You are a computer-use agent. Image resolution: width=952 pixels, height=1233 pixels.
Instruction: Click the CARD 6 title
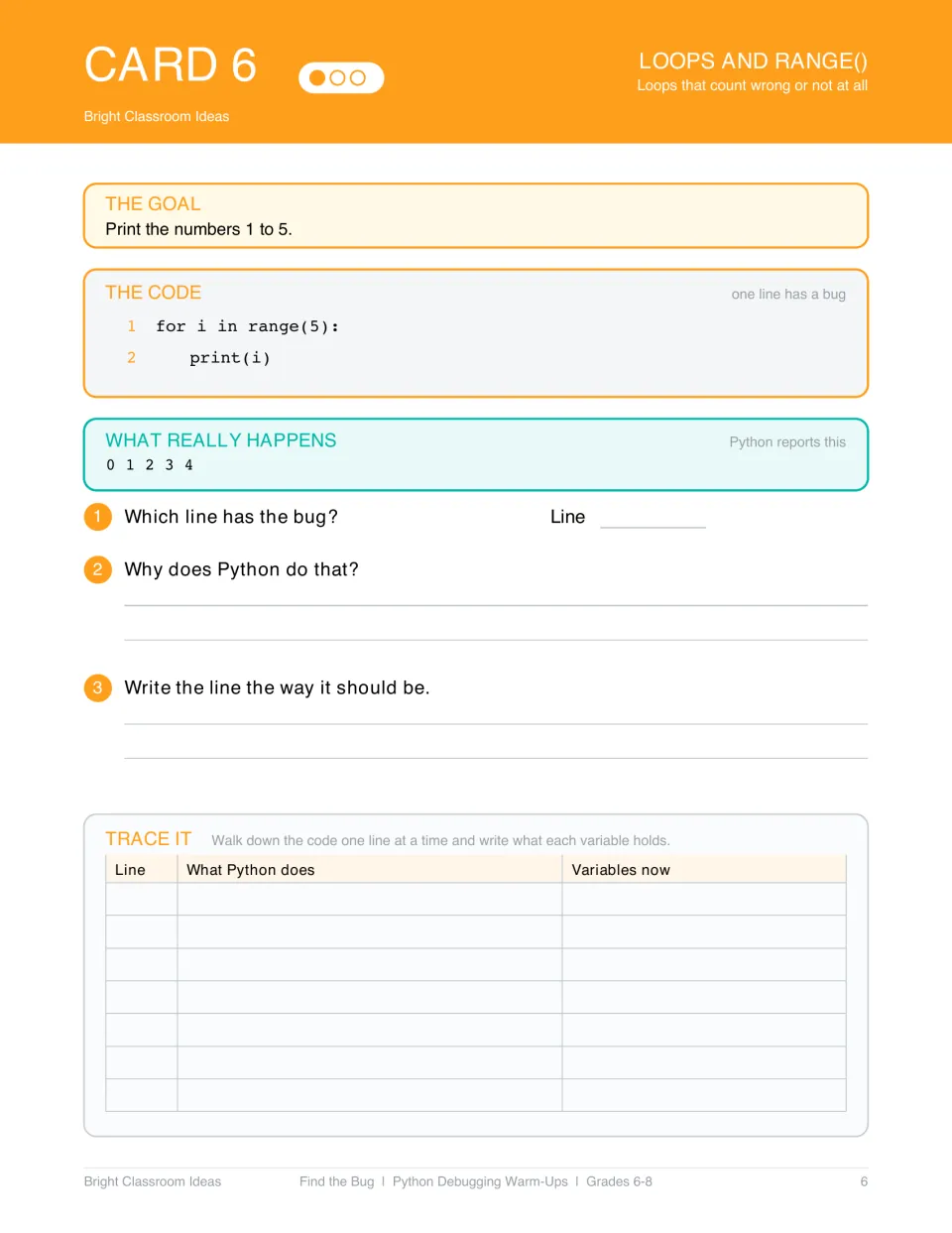click(x=171, y=65)
